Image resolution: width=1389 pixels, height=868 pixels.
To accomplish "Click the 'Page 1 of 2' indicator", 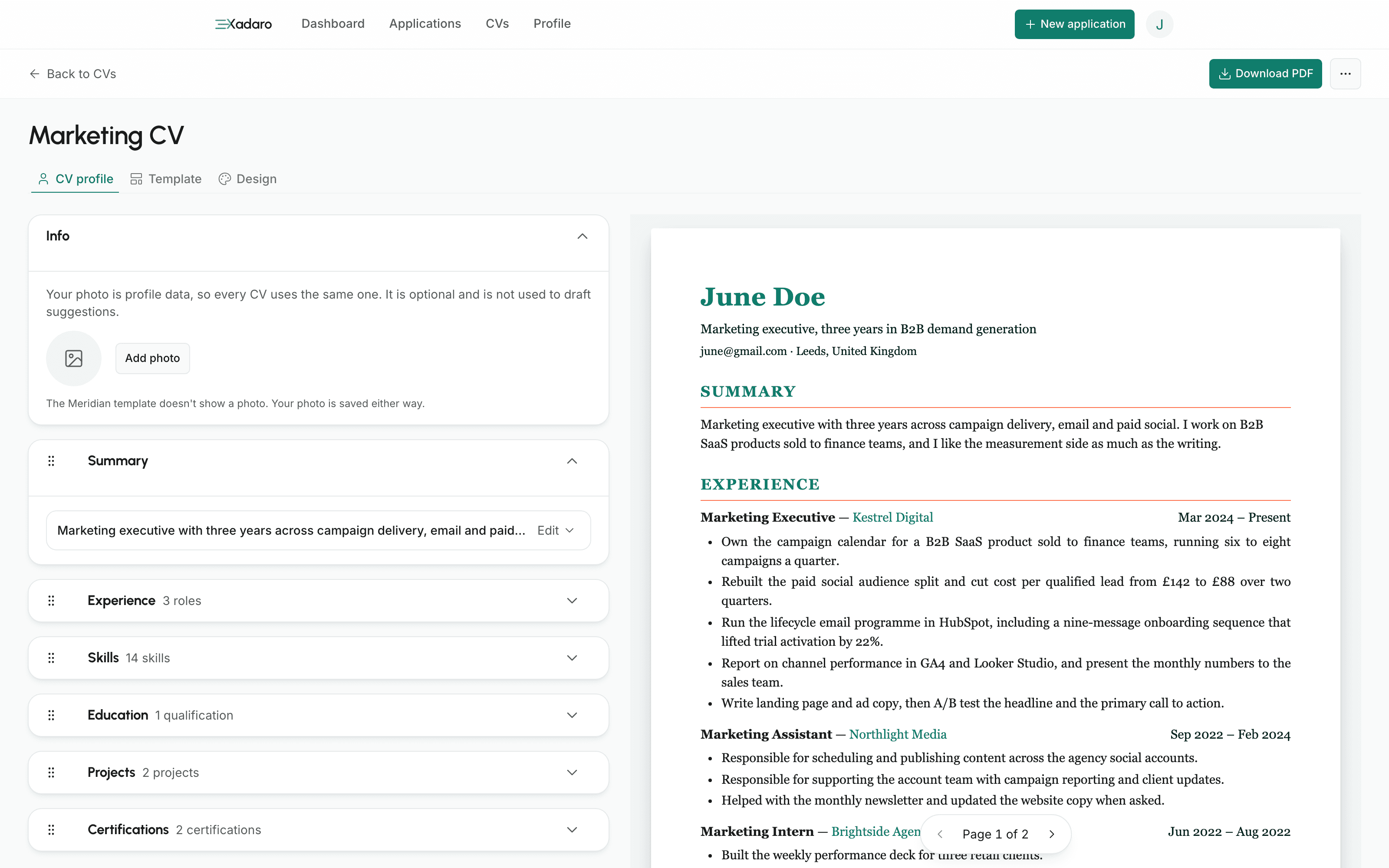I will 995,834.
